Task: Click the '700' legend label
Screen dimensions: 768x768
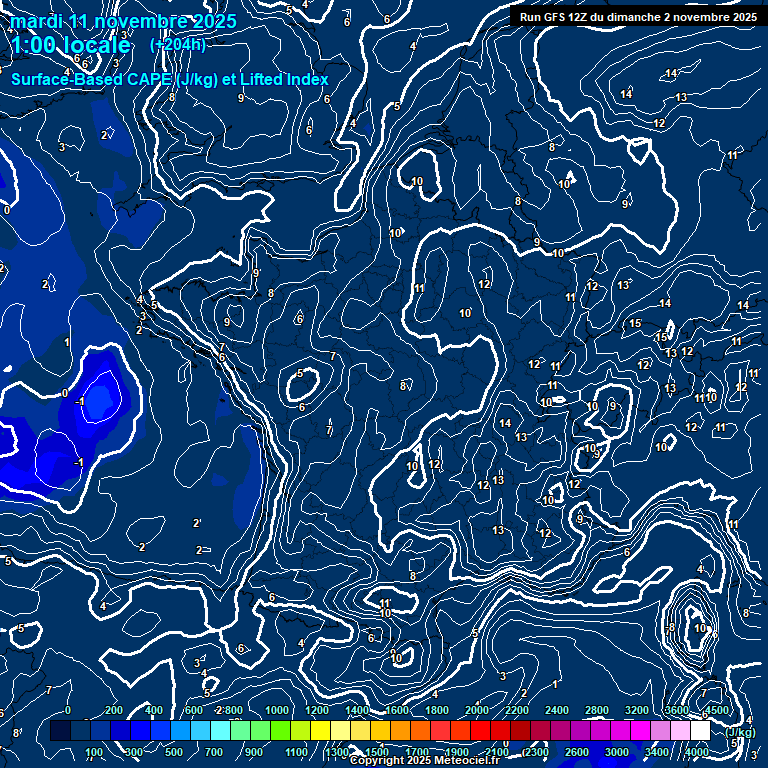Action: click(x=214, y=752)
